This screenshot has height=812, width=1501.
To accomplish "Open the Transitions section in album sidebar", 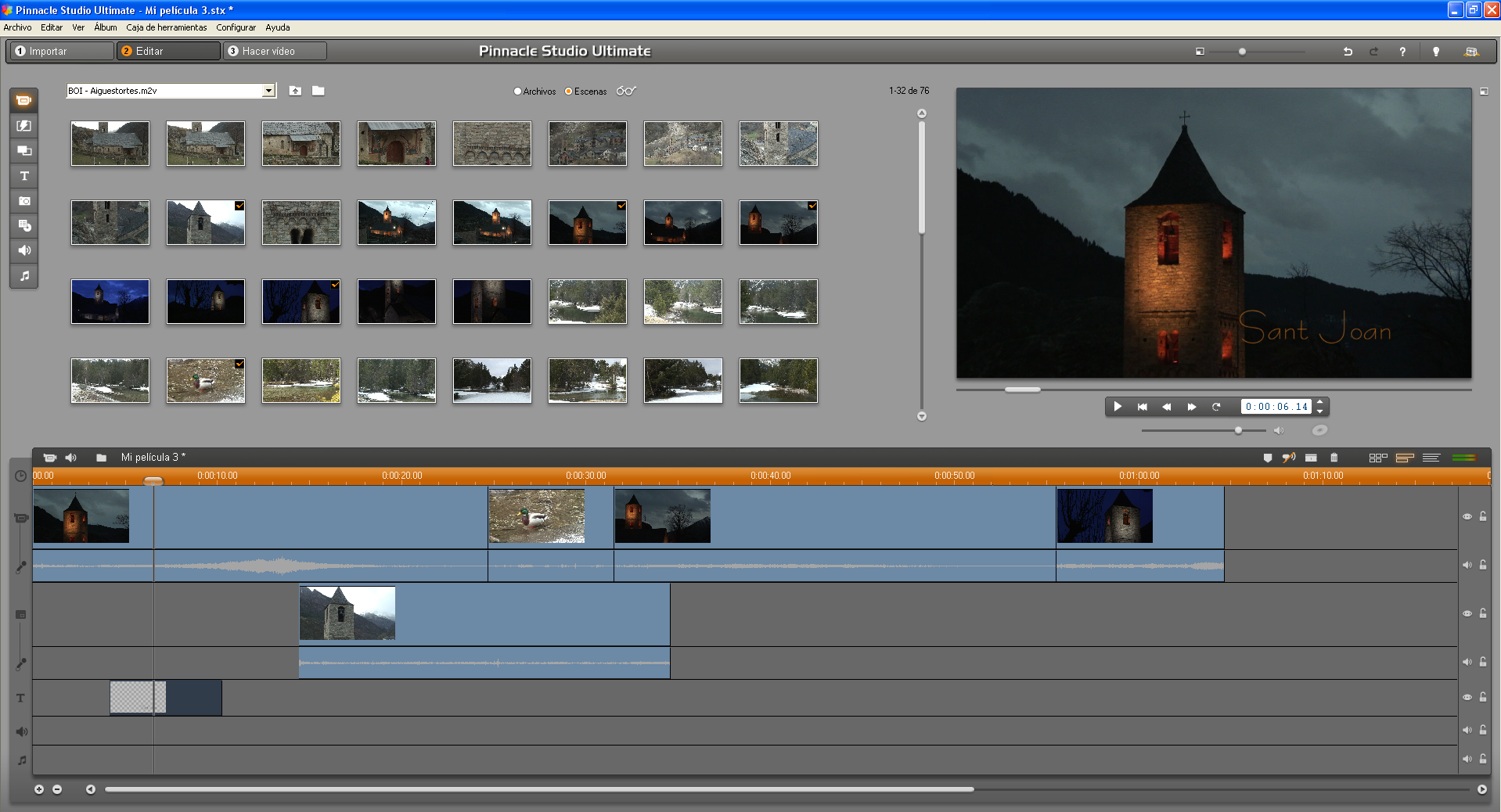I will coord(24,126).
